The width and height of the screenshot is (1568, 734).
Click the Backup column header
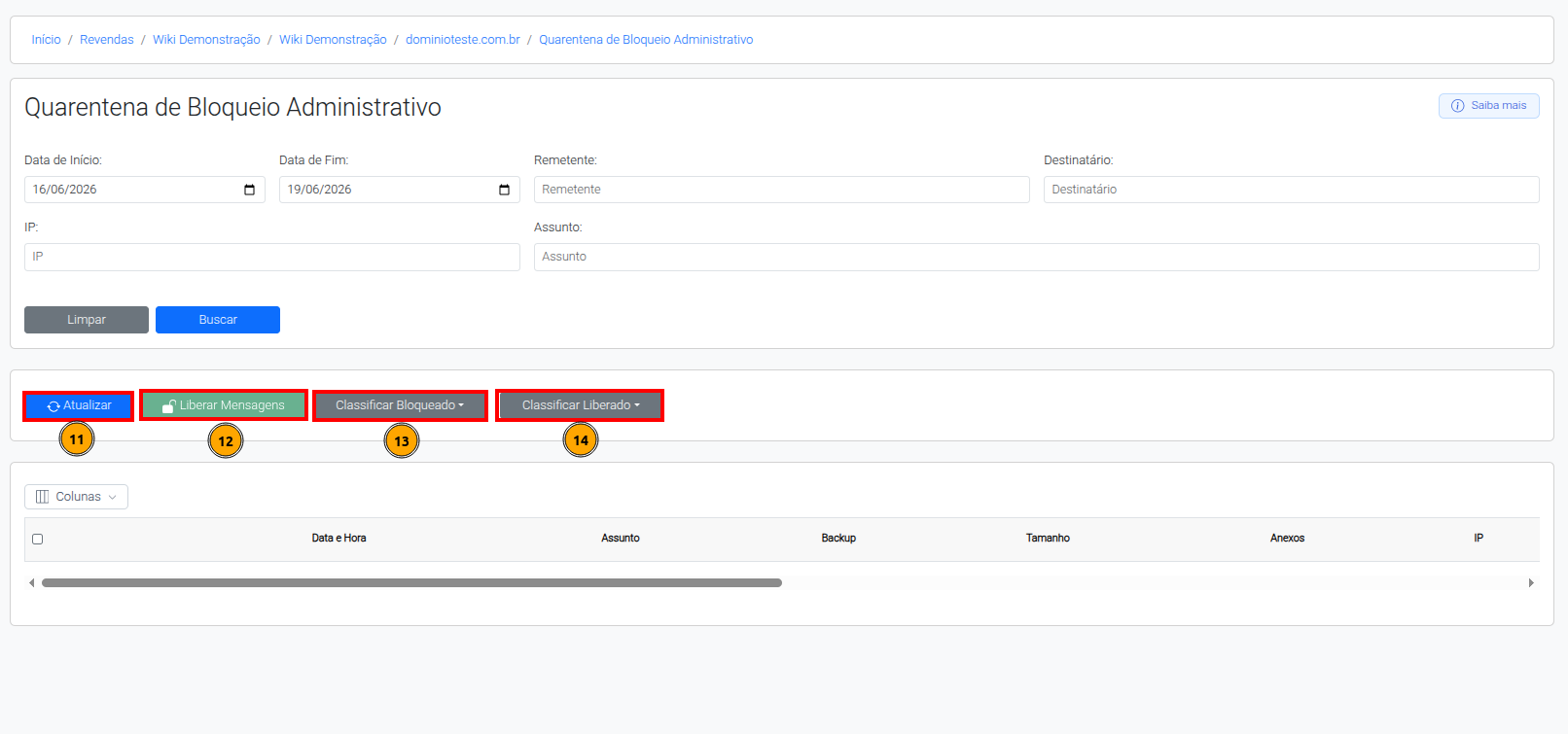[x=838, y=539]
